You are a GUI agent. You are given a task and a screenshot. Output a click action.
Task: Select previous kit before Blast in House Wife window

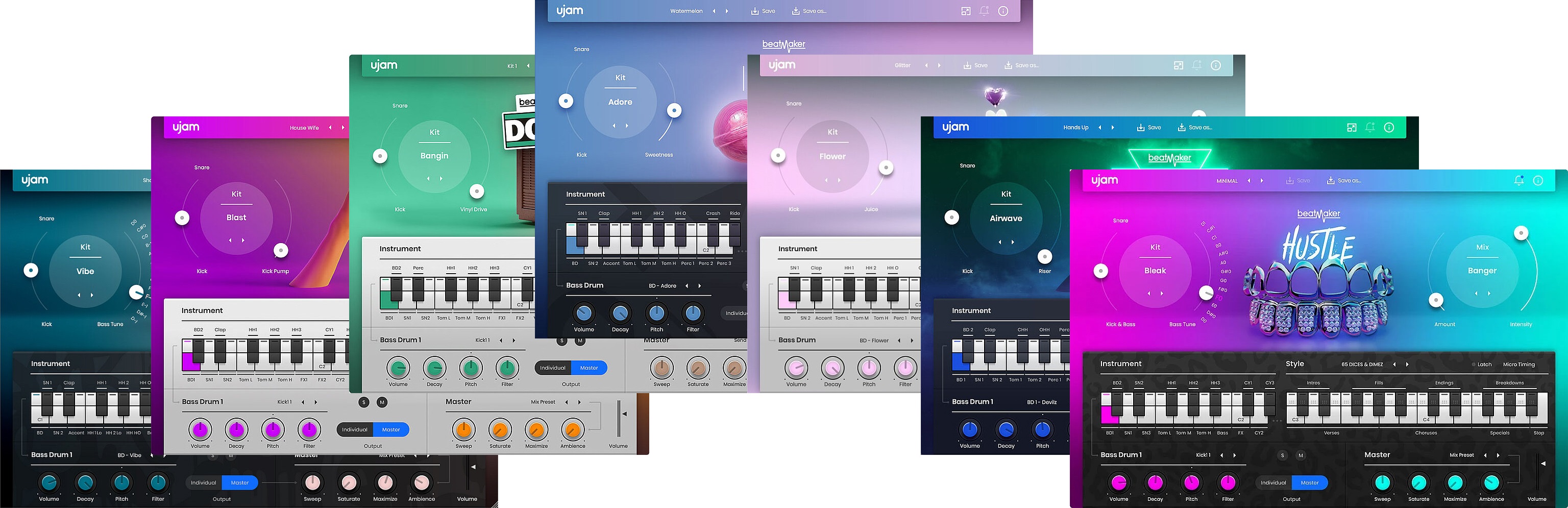click(x=230, y=240)
